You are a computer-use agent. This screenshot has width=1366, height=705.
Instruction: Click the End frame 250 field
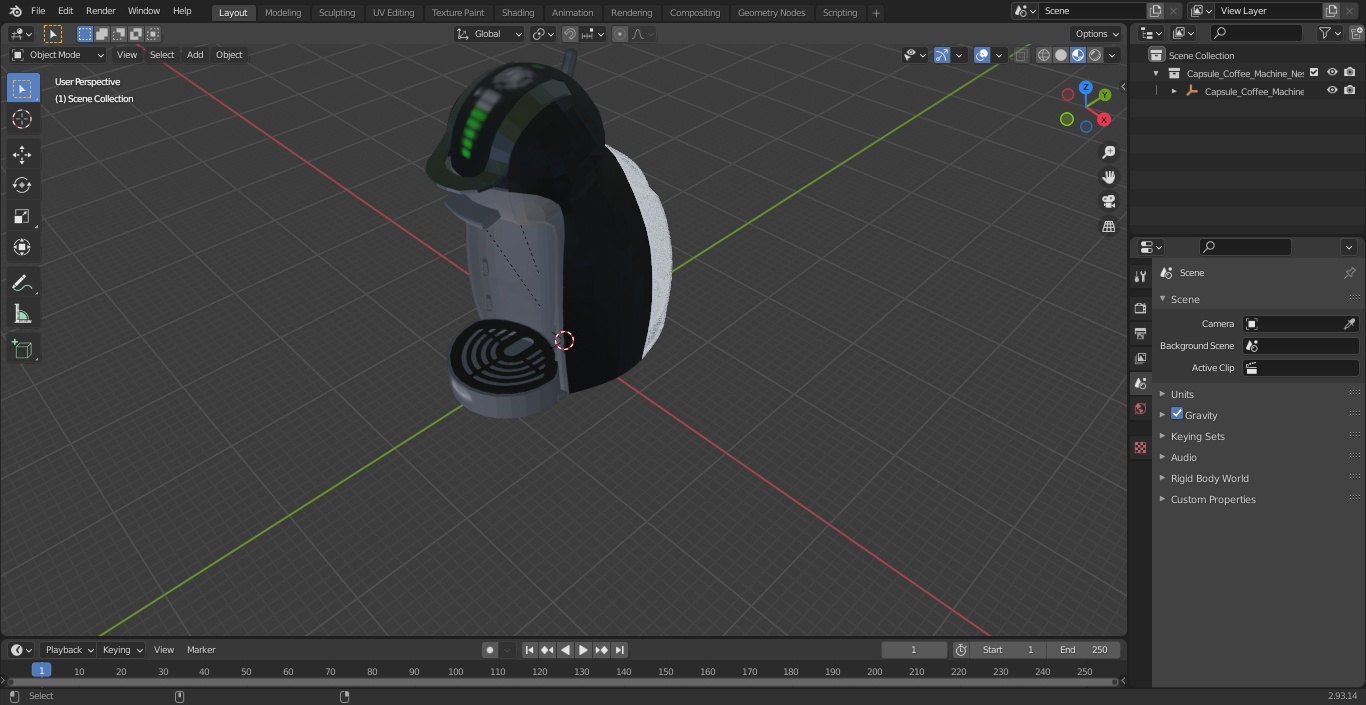tap(1084, 650)
